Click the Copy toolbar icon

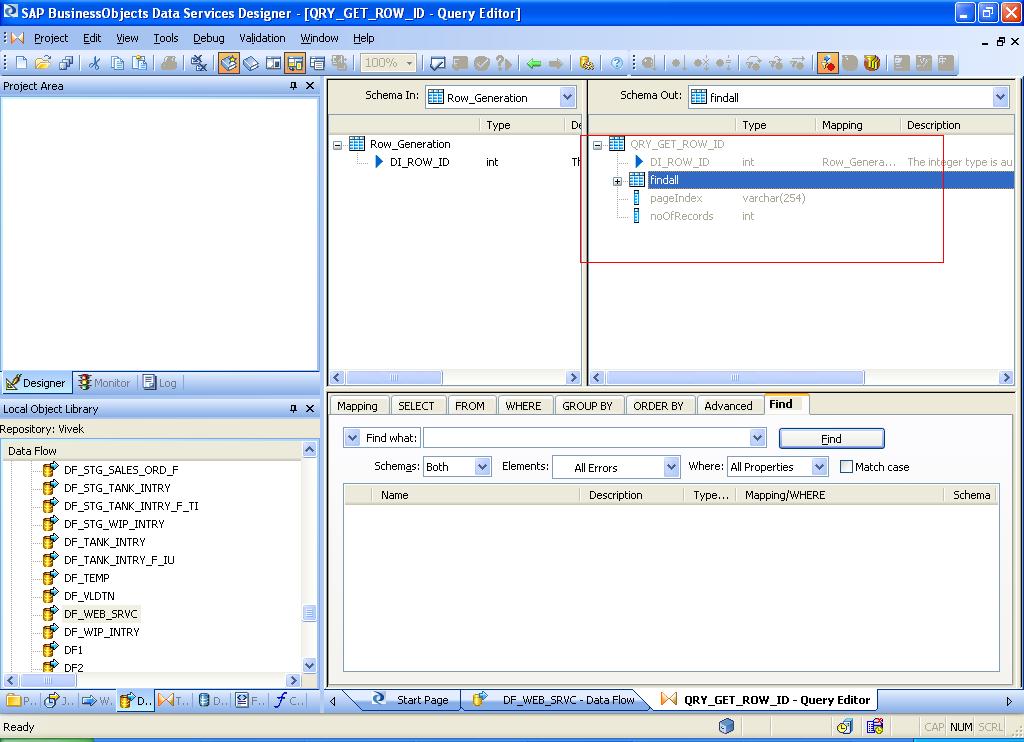click(x=118, y=63)
